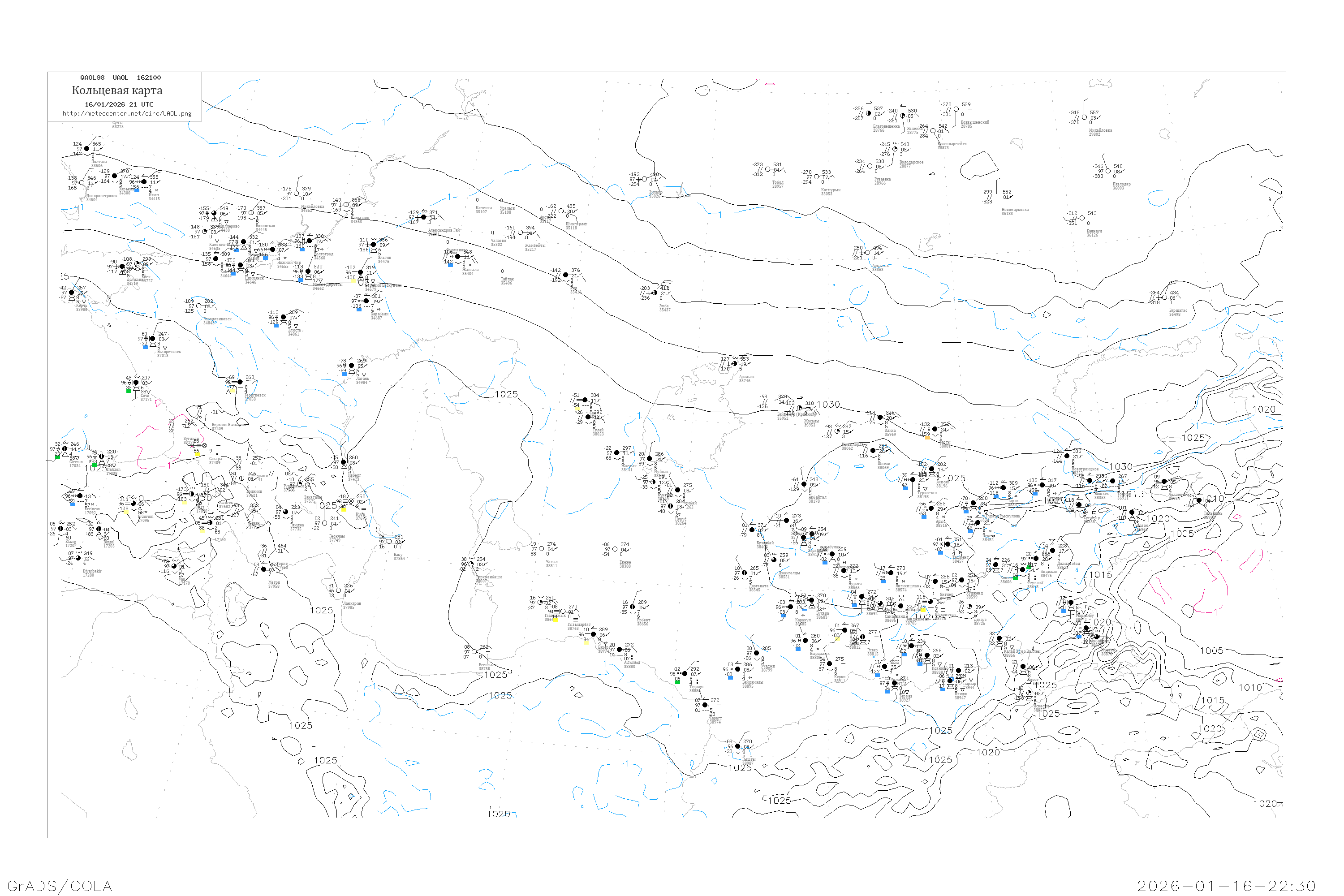Click the 2026-01-16-22:30 timestamp
The image size is (1344, 896).
(1226, 886)
